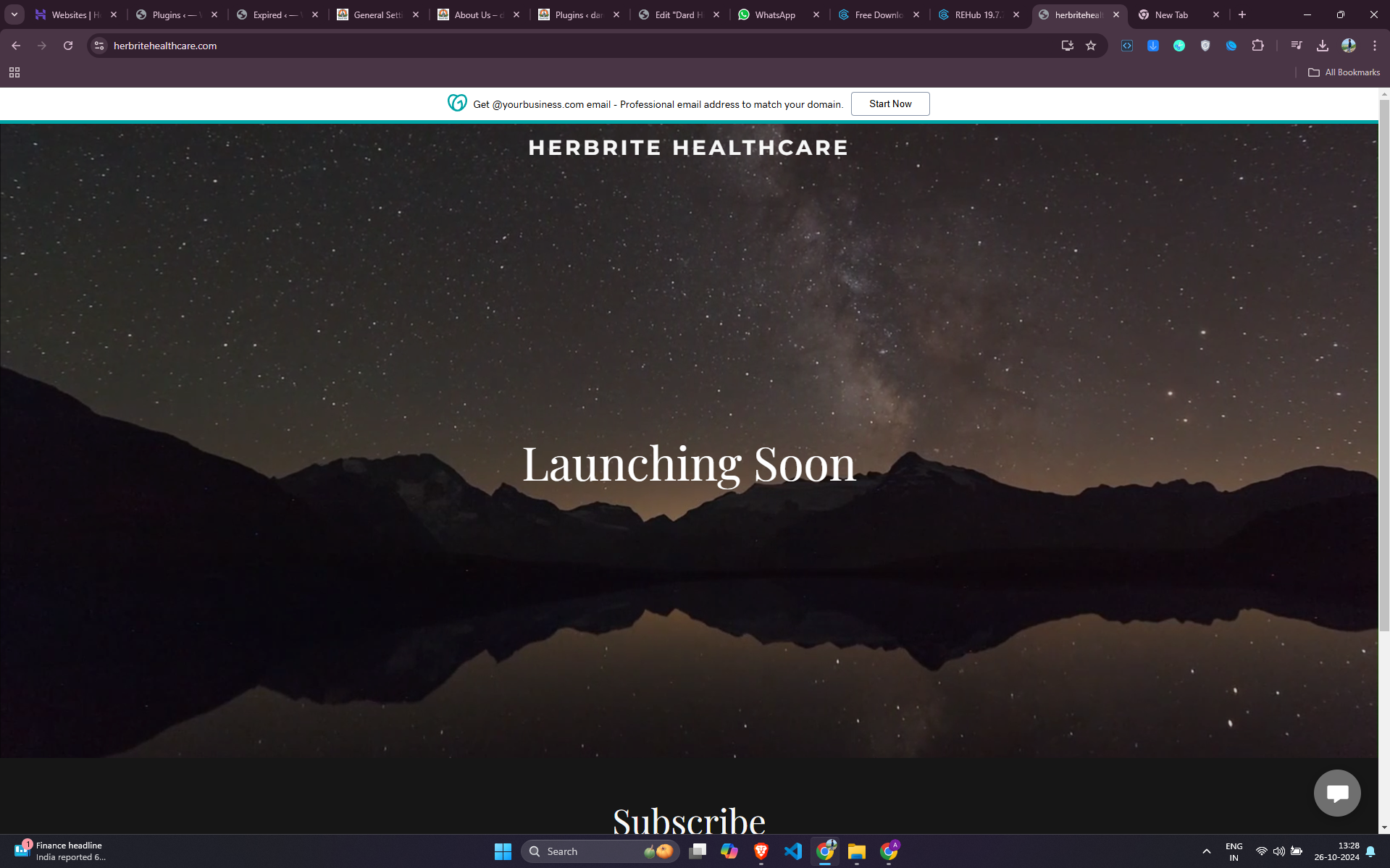Bookmark this page with the star icon

pyautogui.click(x=1091, y=46)
